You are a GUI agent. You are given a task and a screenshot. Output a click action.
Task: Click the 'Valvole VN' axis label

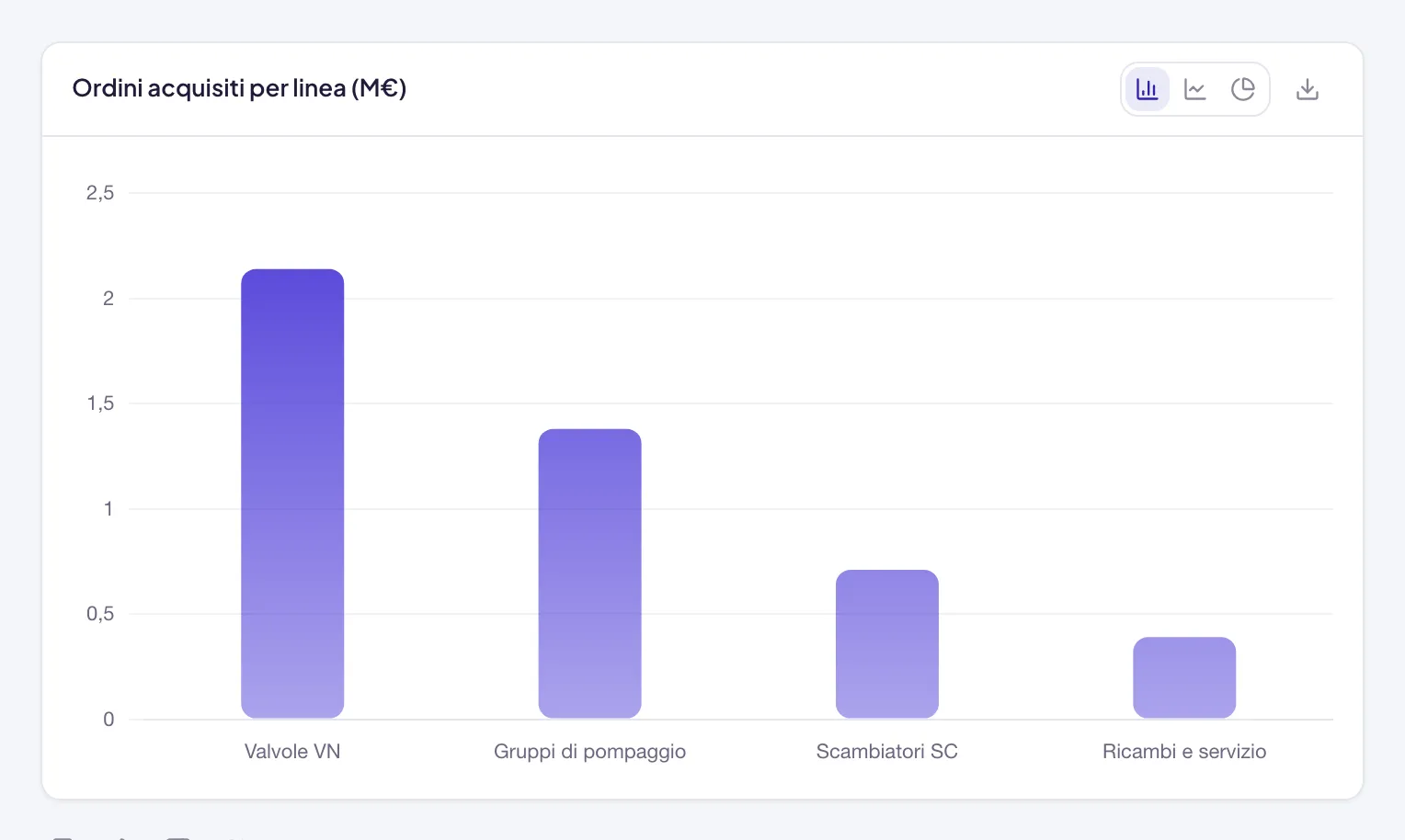coord(292,752)
